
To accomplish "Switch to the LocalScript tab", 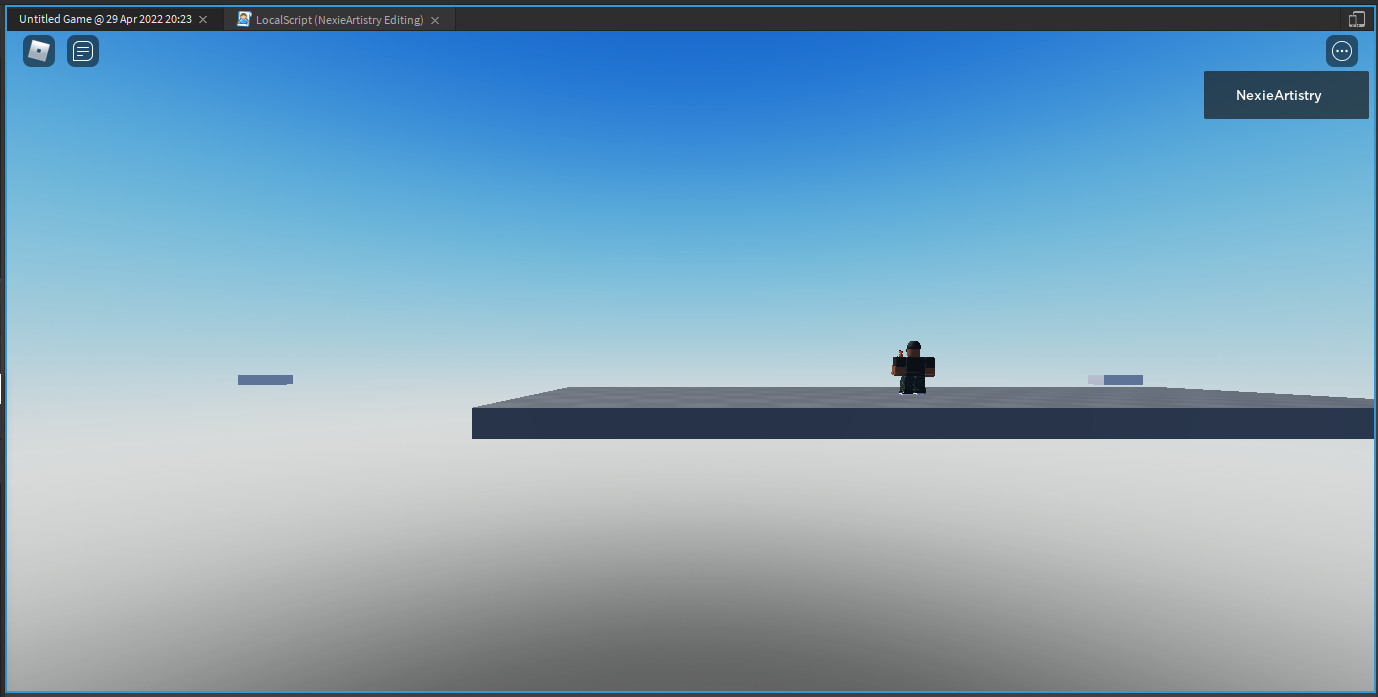I will pyautogui.click(x=339, y=19).
